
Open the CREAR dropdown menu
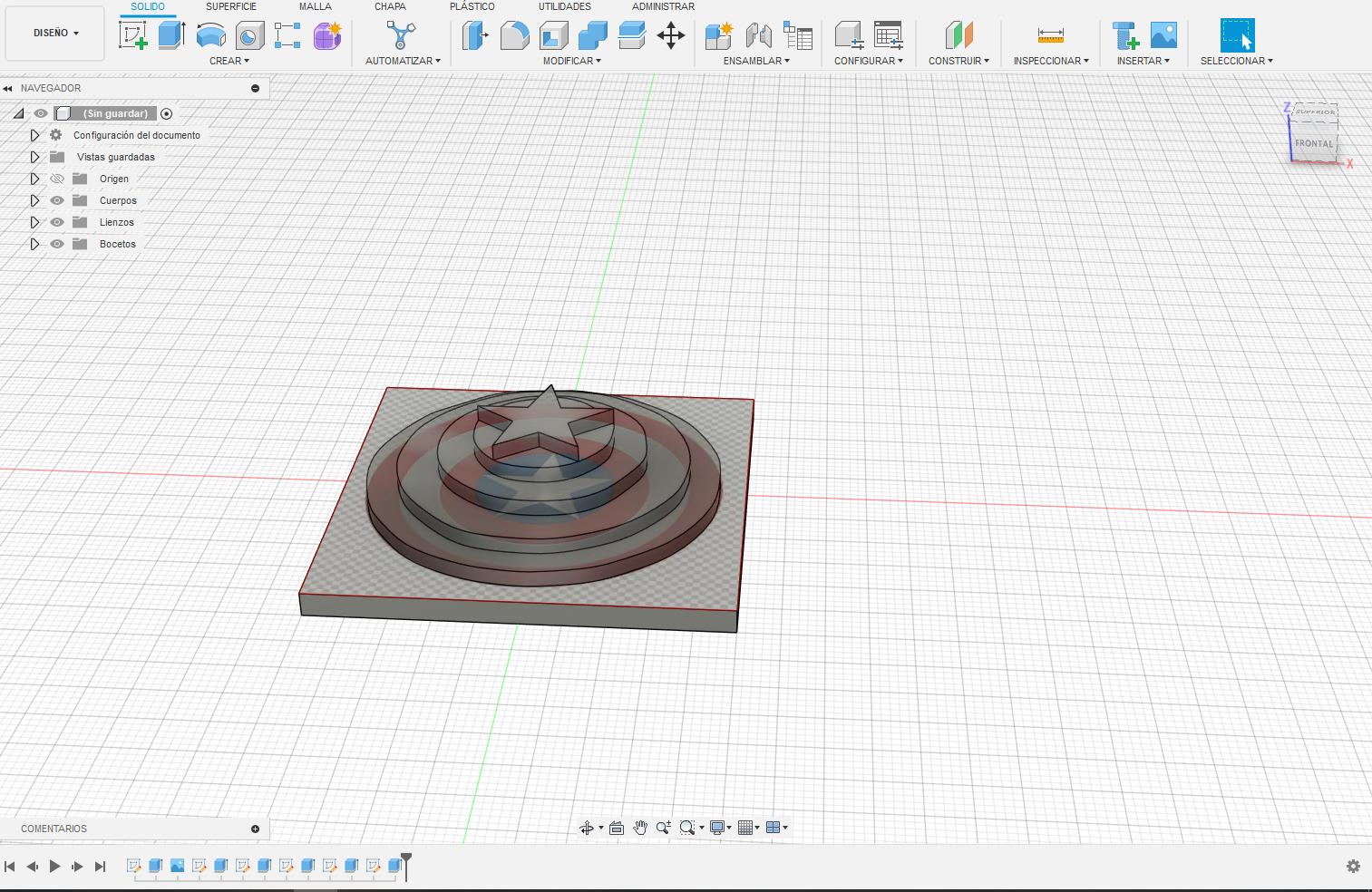tap(229, 61)
